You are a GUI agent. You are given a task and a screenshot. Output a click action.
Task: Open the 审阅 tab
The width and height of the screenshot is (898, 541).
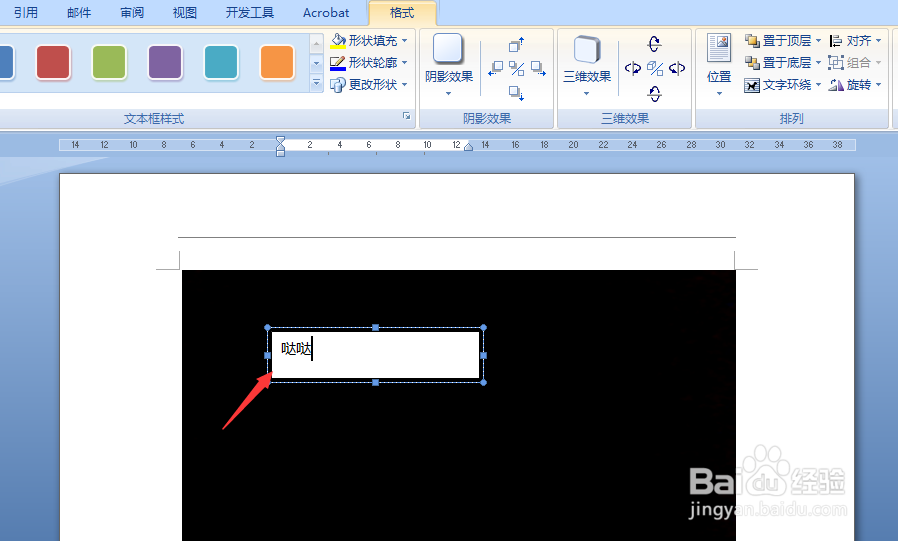coord(132,13)
